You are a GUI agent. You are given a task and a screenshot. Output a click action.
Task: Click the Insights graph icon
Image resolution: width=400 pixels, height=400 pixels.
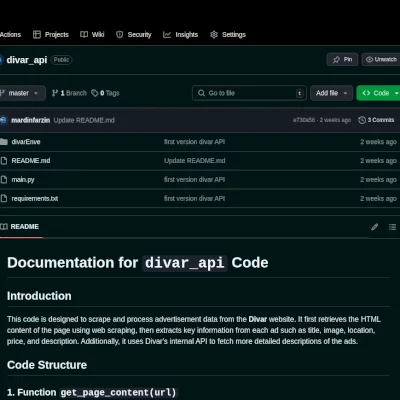point(167,34)
